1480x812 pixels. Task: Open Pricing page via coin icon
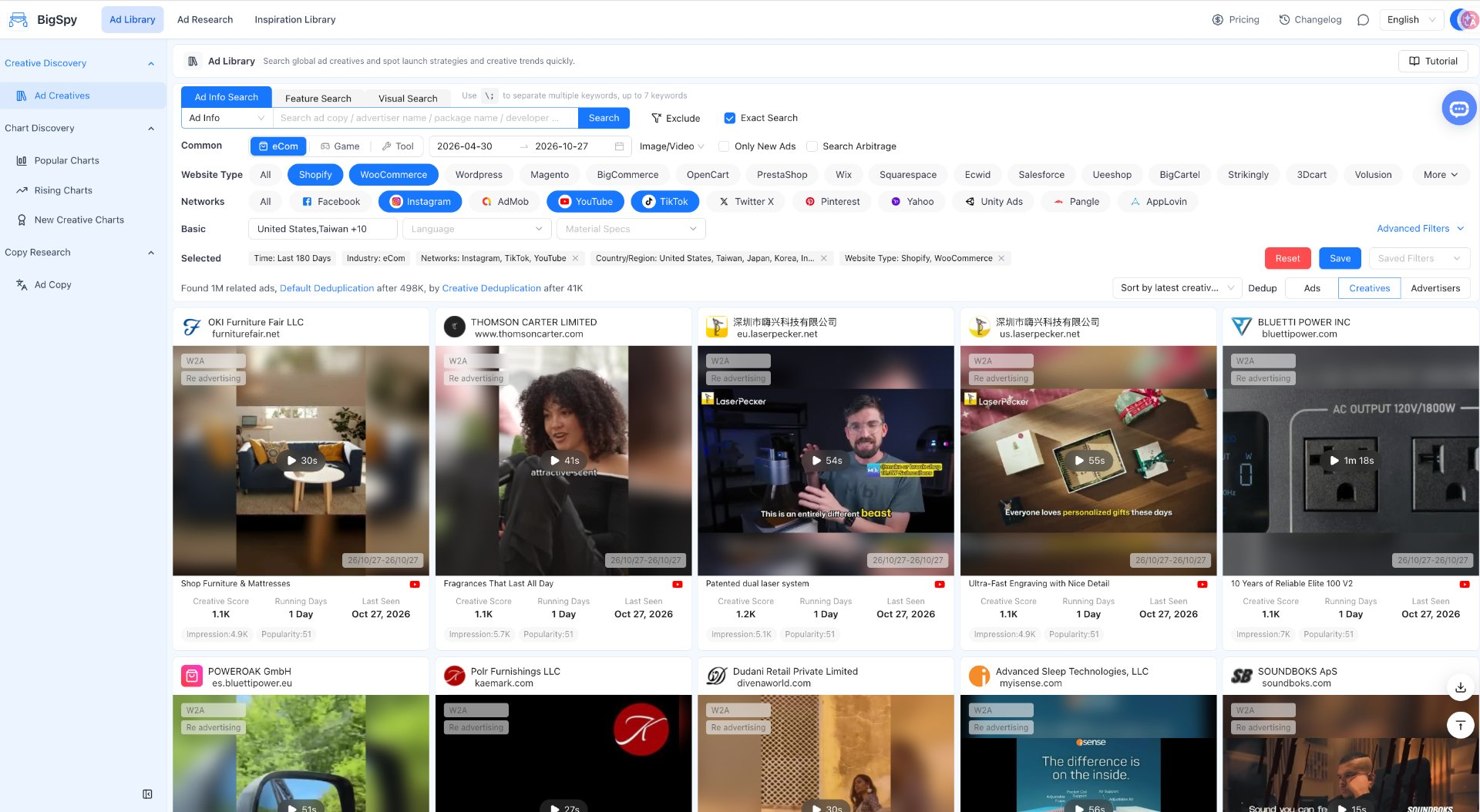[x=1217, y=20]
